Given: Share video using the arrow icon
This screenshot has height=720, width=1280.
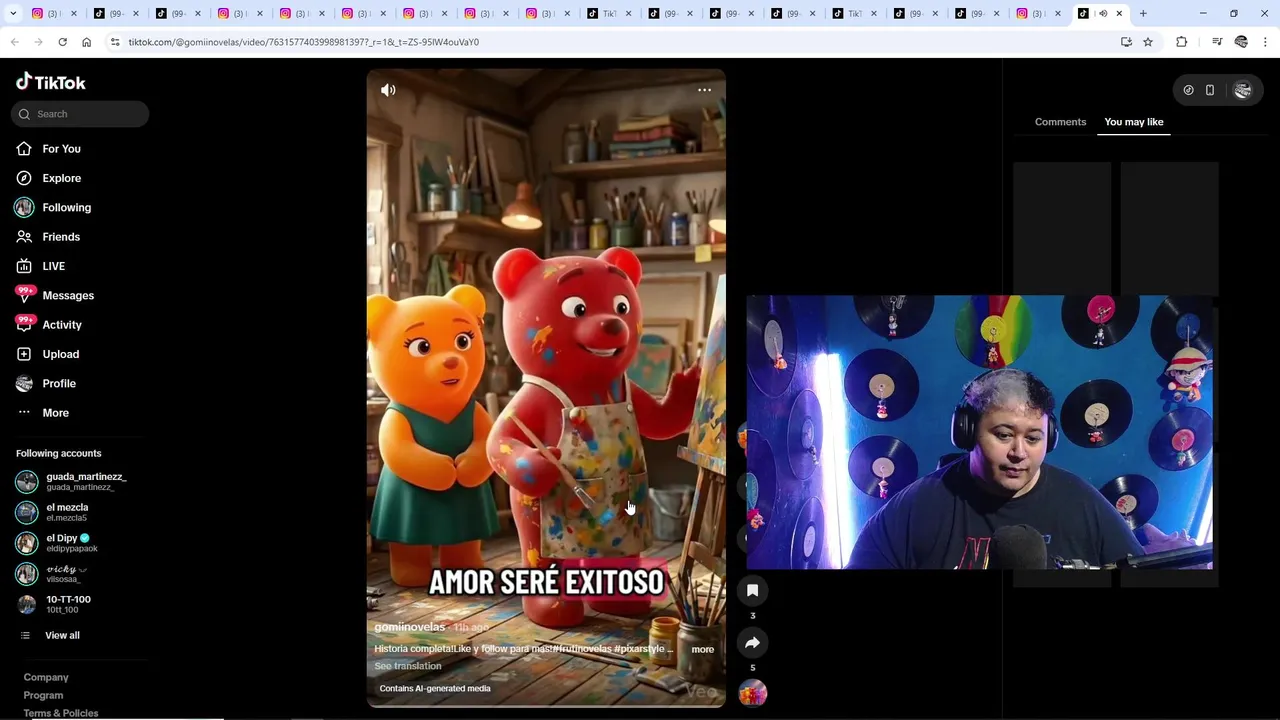Looking at the screenshot, I should 752,643.
